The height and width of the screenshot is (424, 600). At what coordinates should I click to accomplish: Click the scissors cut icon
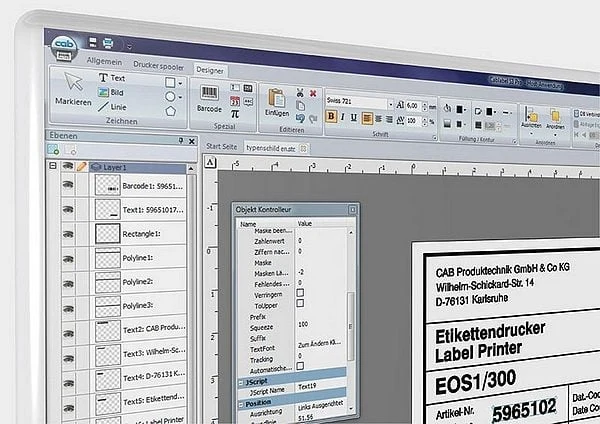pos(300,93)
